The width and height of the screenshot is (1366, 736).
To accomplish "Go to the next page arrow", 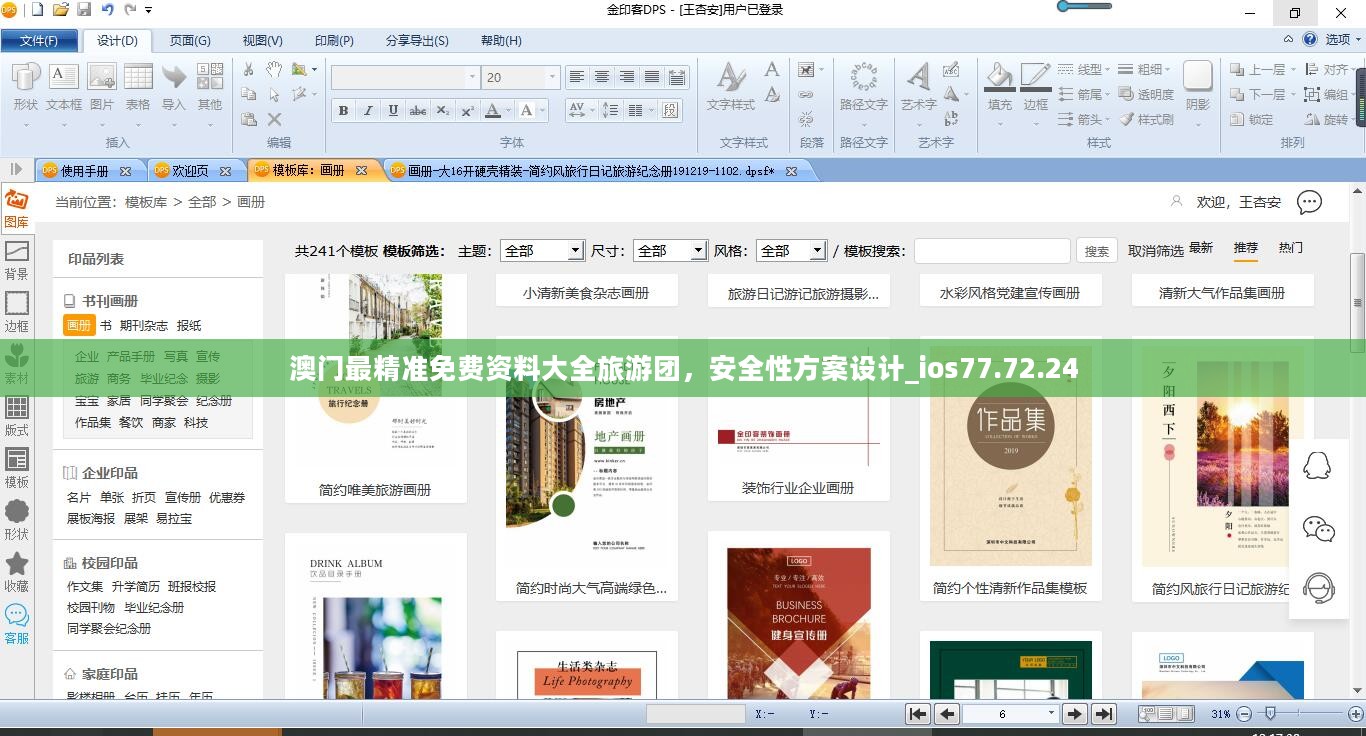I will tap(1075, 714).
